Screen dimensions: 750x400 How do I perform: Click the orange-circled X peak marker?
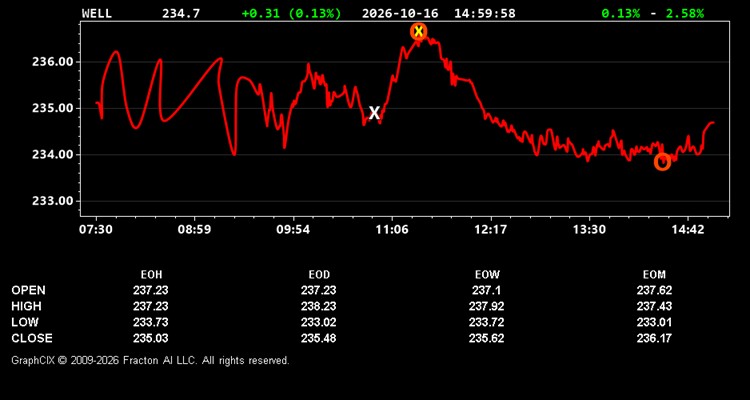[419, 32]
